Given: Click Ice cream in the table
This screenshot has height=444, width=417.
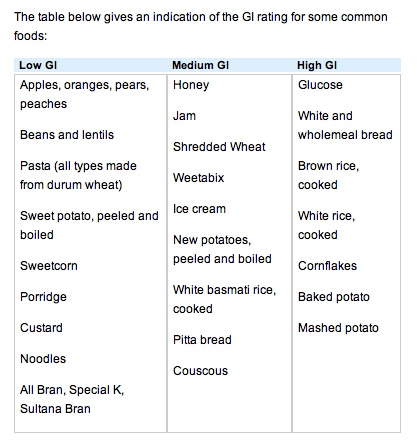Looking at the screenshot, I should tap(199, 209).
